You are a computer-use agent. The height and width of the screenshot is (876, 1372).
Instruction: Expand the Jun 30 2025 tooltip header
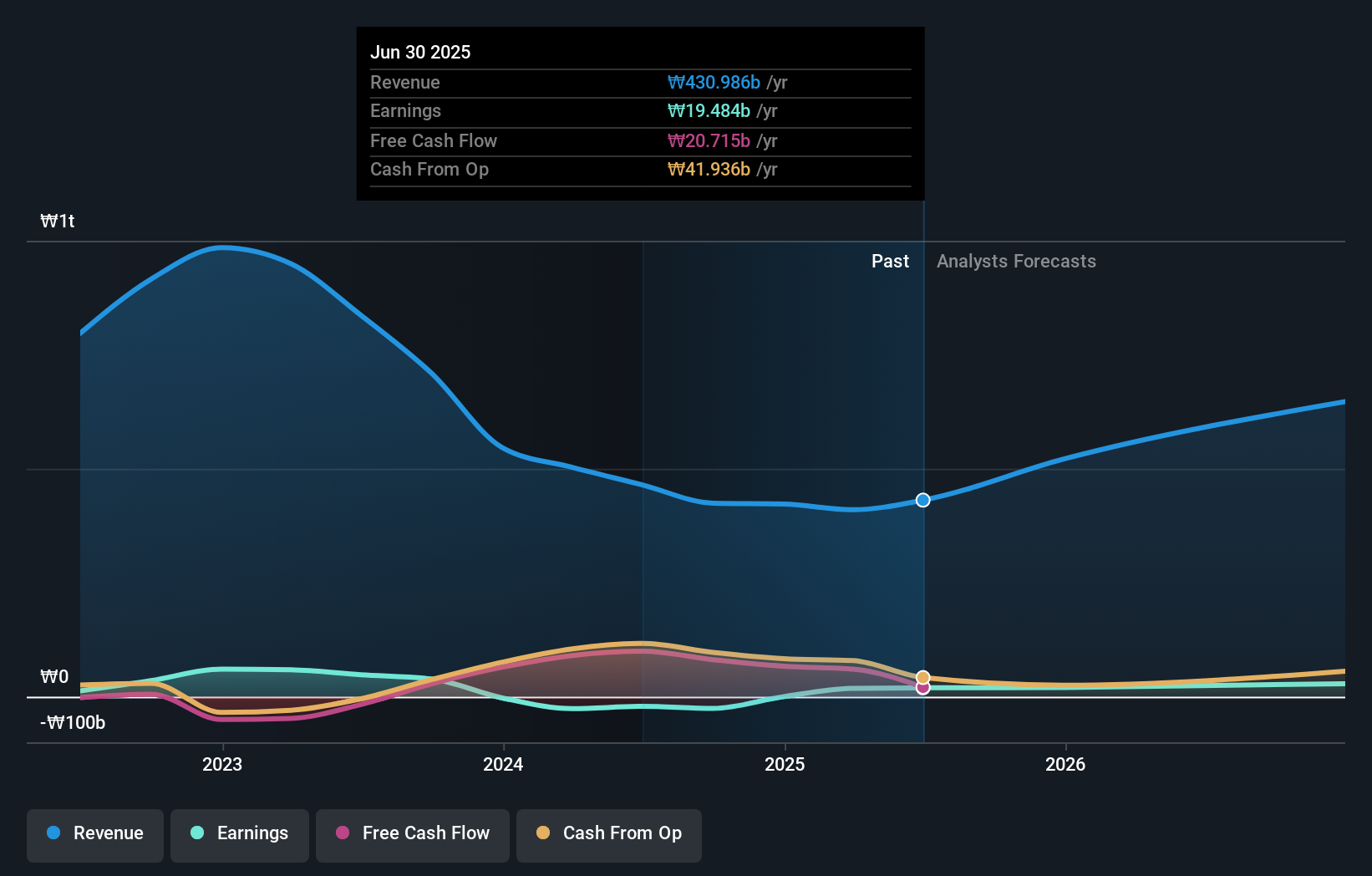pyautogui.click(x=420, y=52)
